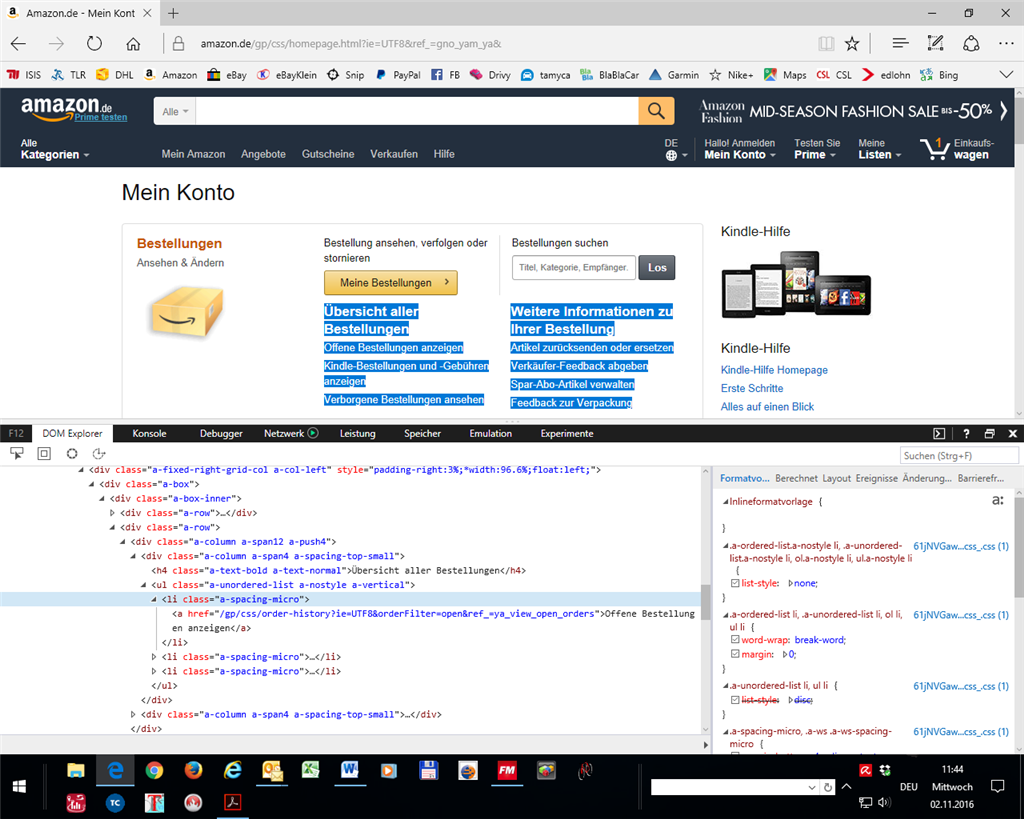The width and height of the screenshot is (1024, 819).
Task: Open DevTools help question mark
Action: 967,434
